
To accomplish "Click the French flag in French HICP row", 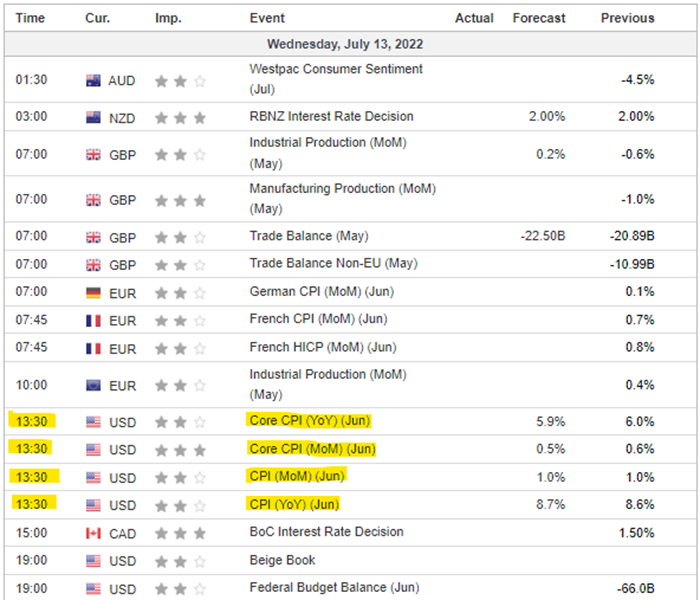I will (x=94, y=348).
